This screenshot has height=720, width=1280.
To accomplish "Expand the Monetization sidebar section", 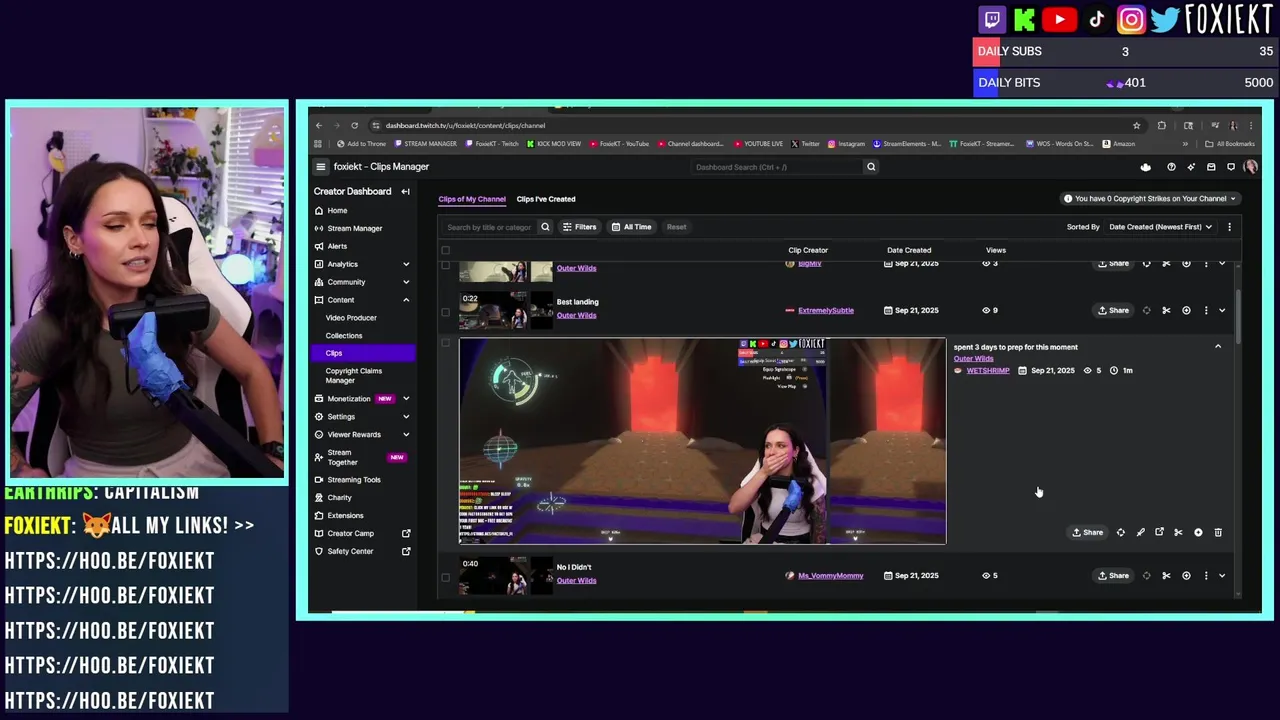I will click(x=406, y=399).
